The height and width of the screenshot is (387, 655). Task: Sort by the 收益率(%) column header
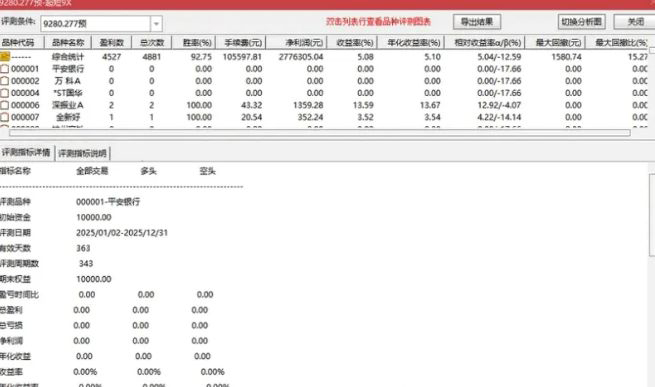point(352,43)
